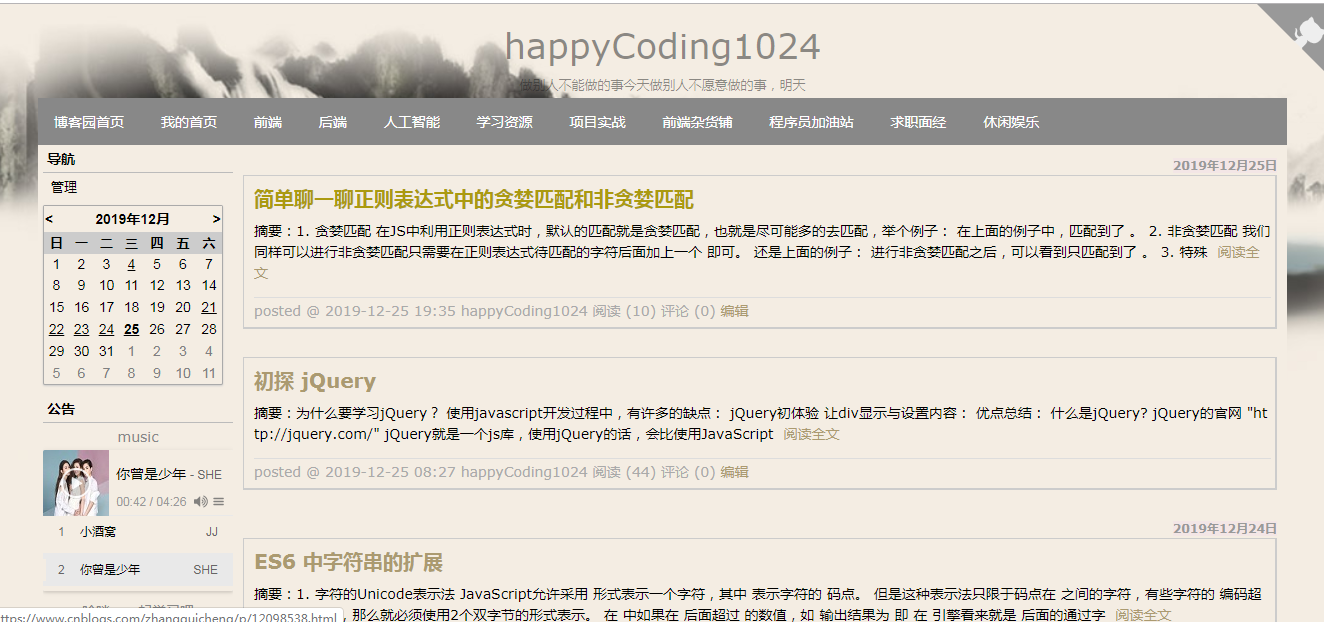Open the 初探 jQuery post title
The image size is (1324, 622).
point(315,381)
